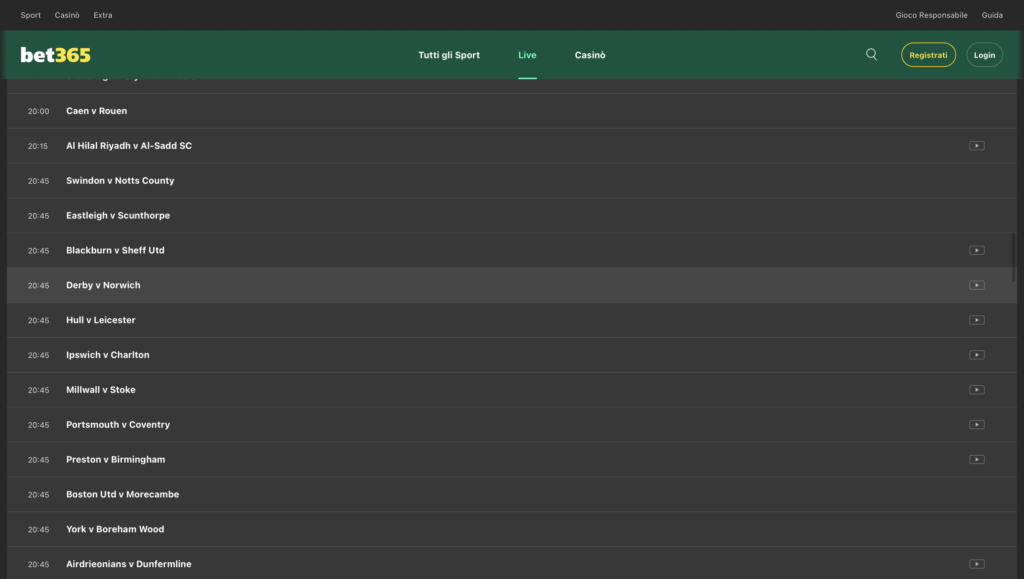Click the bet365 logo

coord(55,55)
